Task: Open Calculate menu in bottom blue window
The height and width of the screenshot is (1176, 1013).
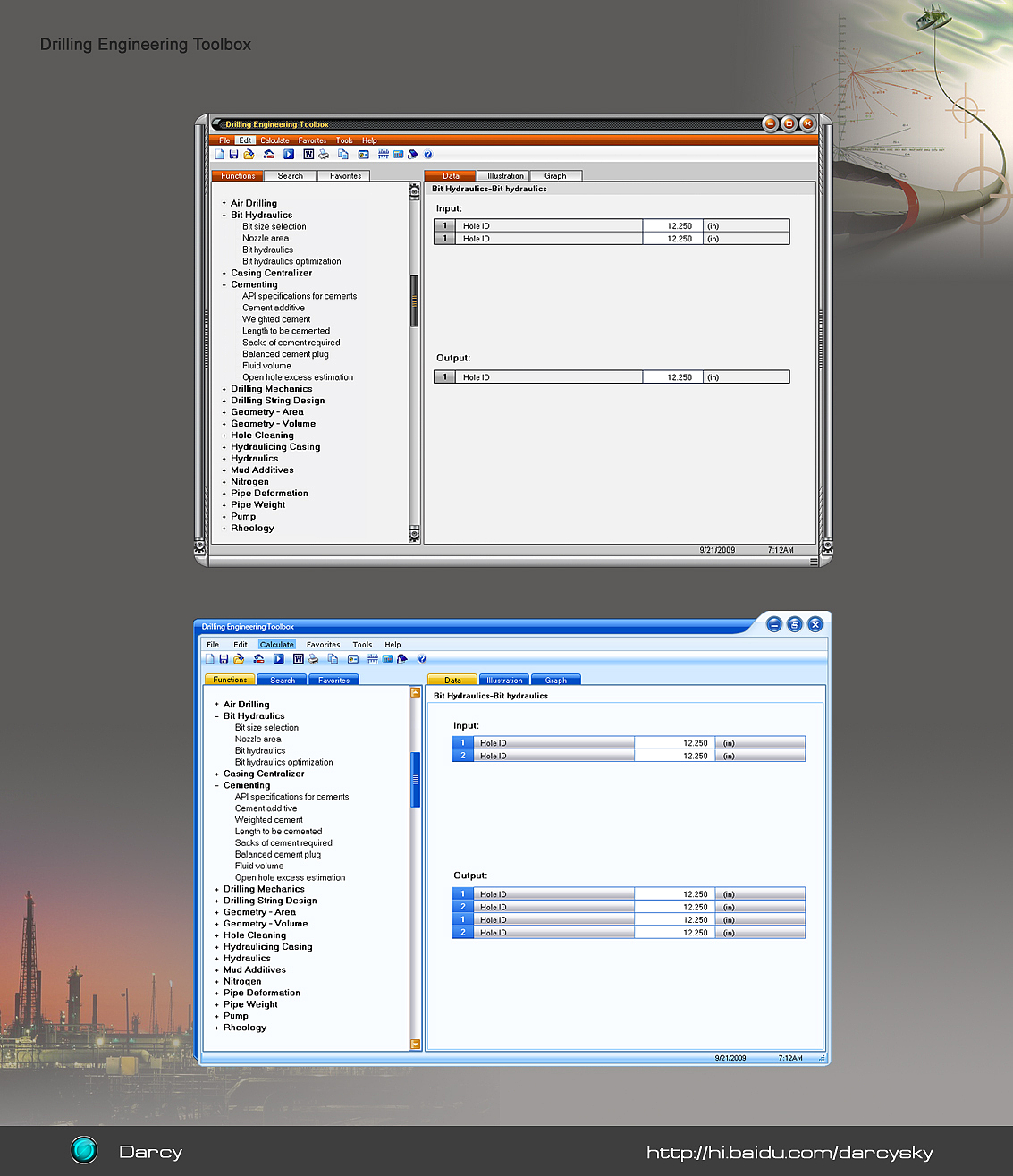Action: (277, 644)
